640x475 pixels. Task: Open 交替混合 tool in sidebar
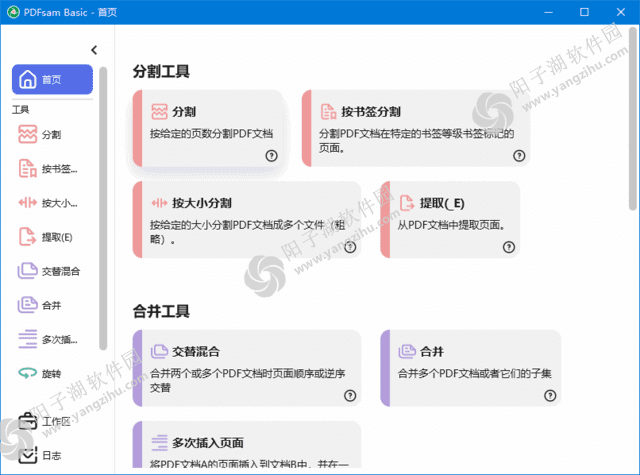(51, 271)
